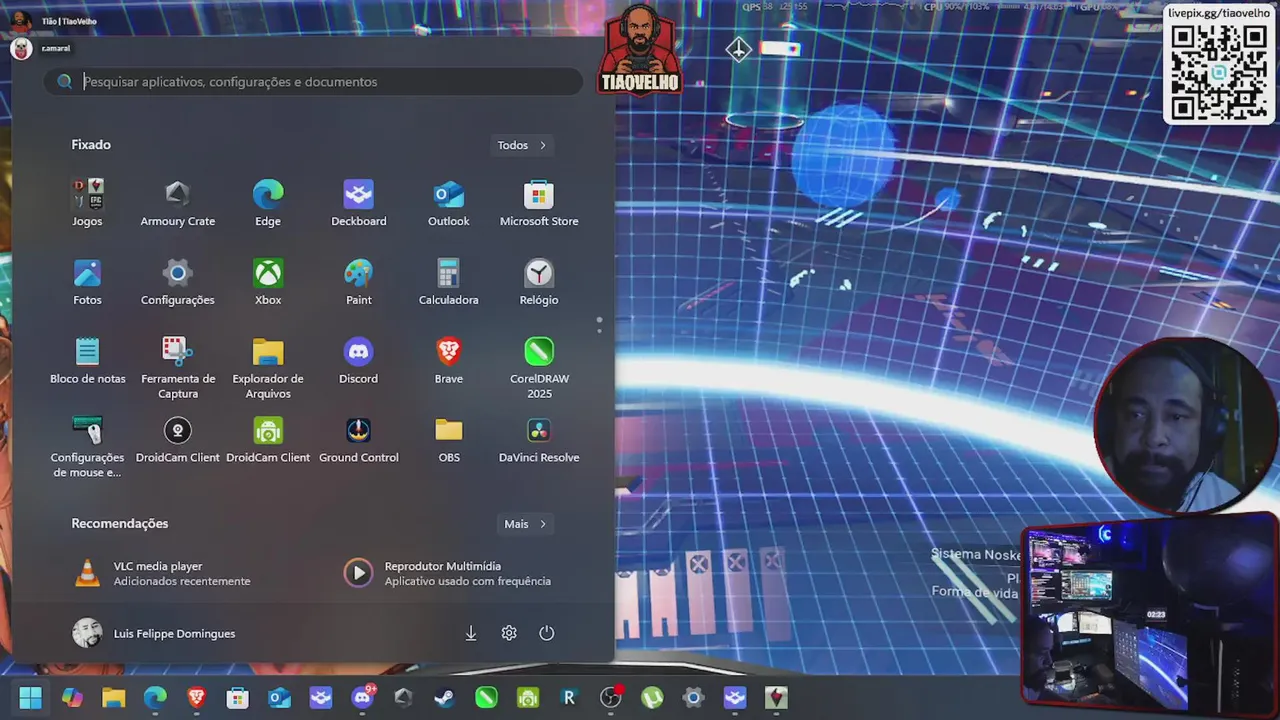Launch DaVinci Resolve
The width and height of the screenshot is (1280, 720).
pos(539,440)
